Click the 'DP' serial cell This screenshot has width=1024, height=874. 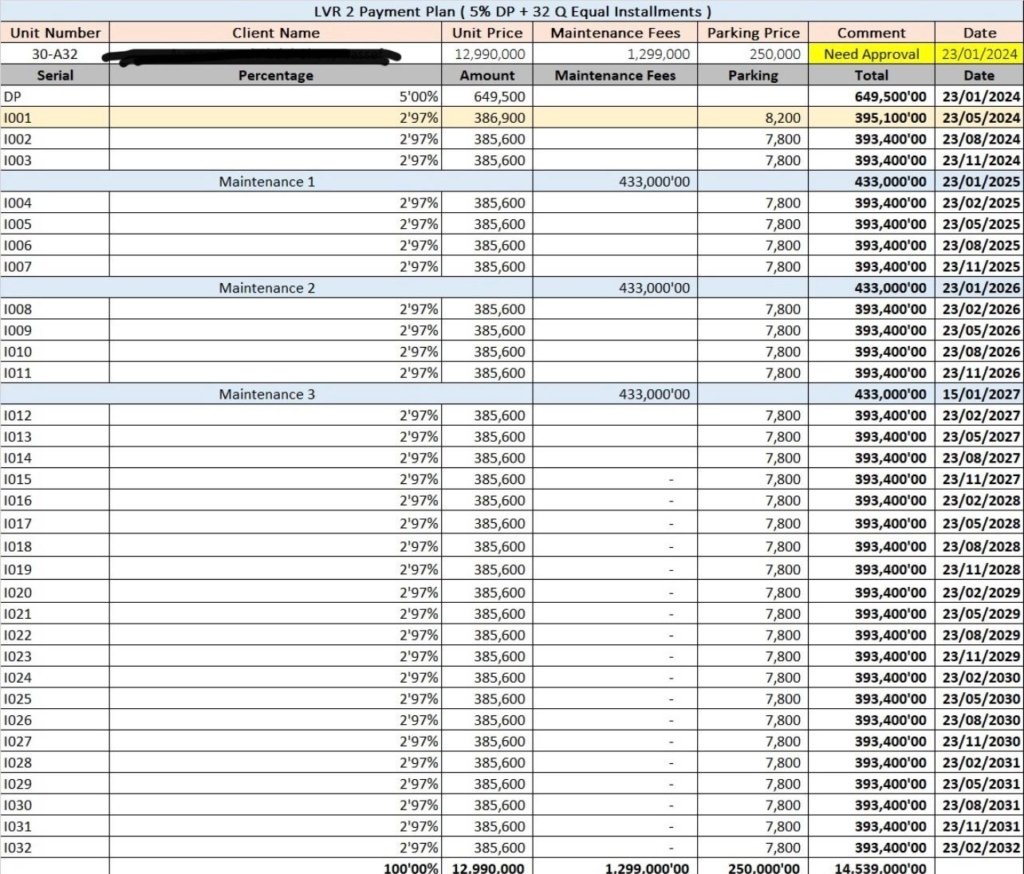[x=55, y=97]
